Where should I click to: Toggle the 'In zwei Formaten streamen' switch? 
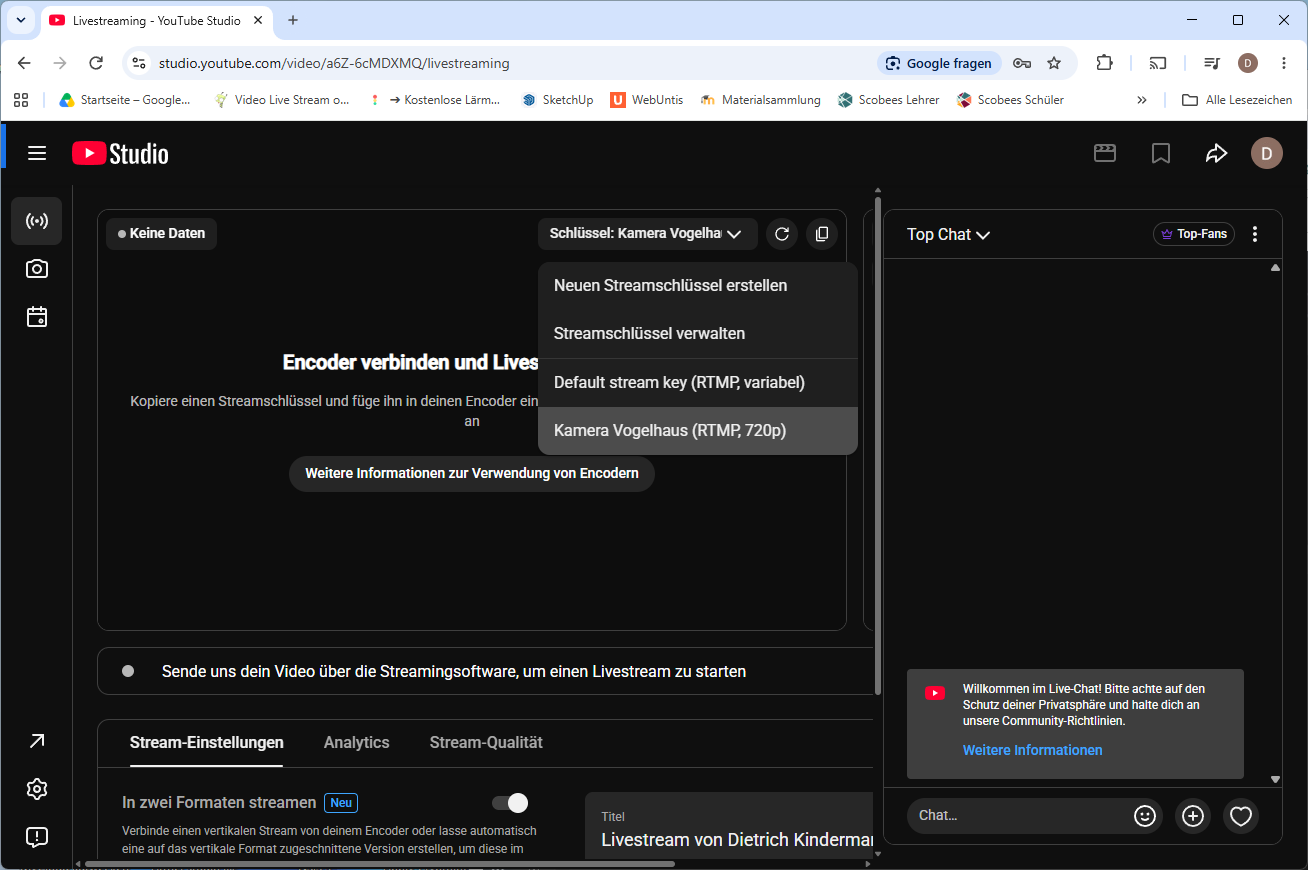[510, 803]
